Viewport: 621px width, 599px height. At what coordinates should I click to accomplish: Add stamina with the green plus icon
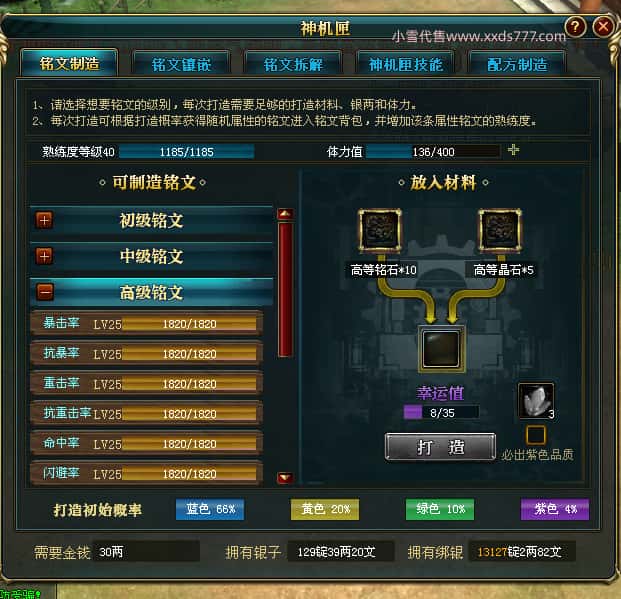(513, 150)
